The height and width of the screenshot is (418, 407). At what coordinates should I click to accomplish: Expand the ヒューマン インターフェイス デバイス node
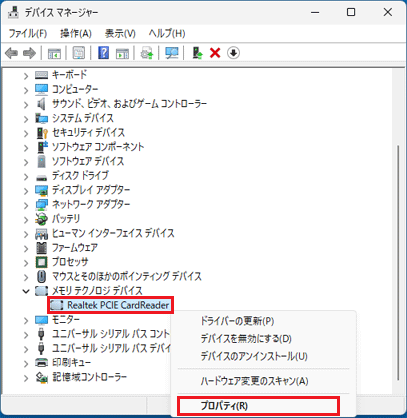[x=26, y=234]
